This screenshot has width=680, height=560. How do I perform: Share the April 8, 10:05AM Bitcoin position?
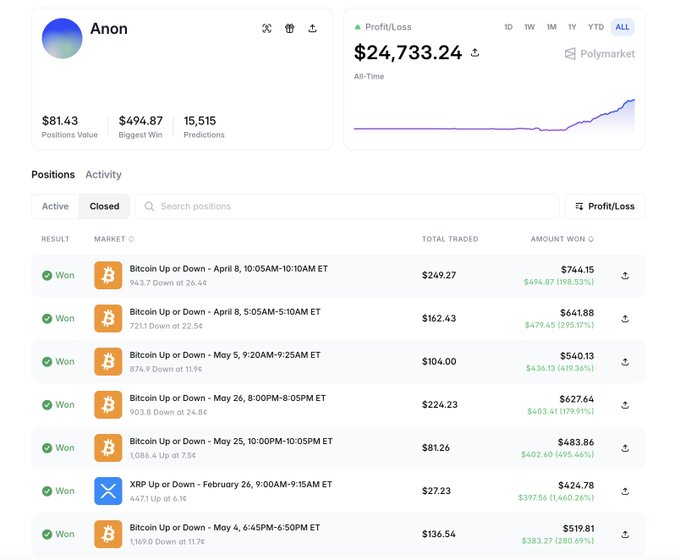coord(625,275)
